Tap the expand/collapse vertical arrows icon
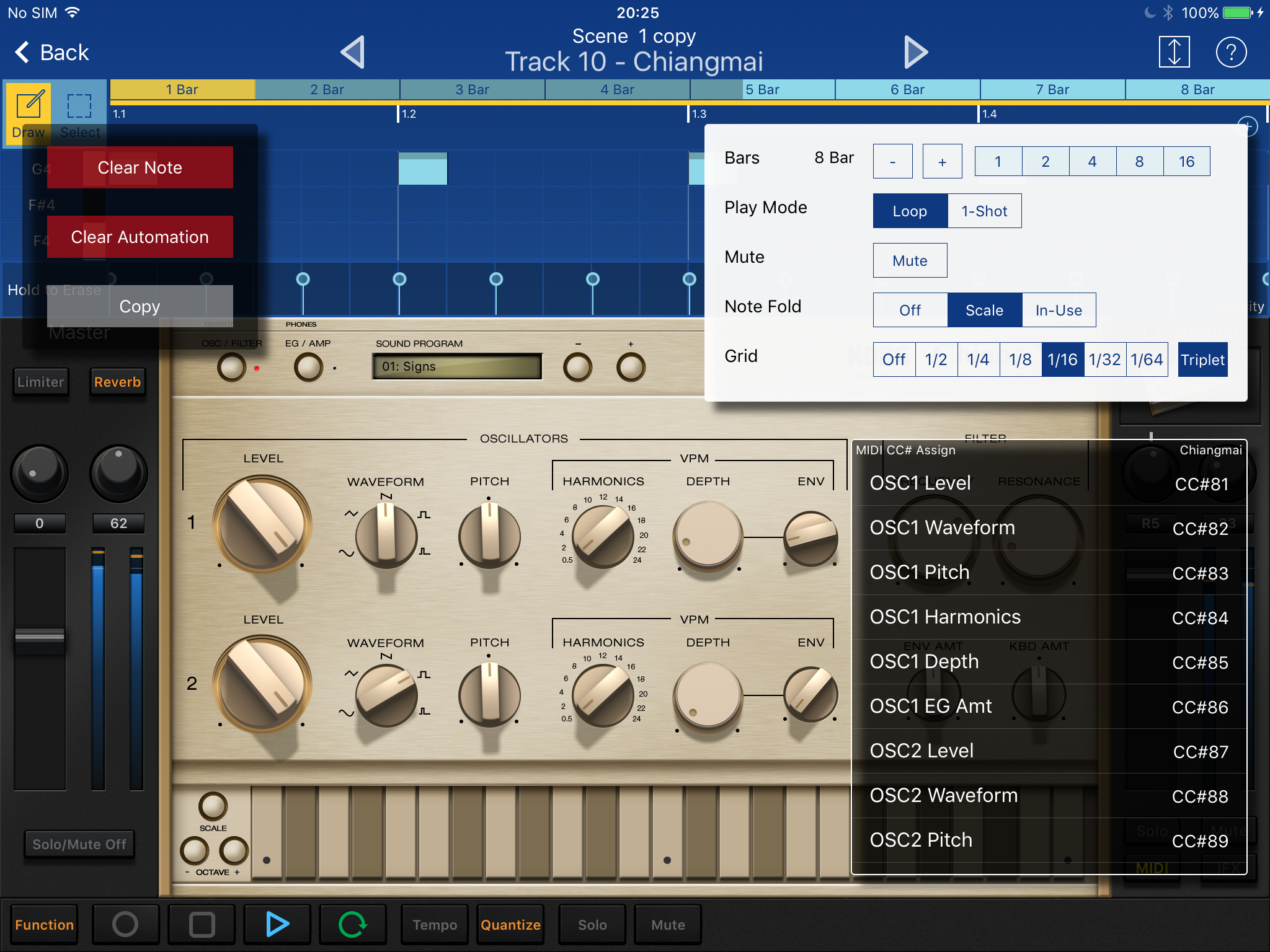1270x952 pixels. pyautogui.click(x=1174, y=52)
